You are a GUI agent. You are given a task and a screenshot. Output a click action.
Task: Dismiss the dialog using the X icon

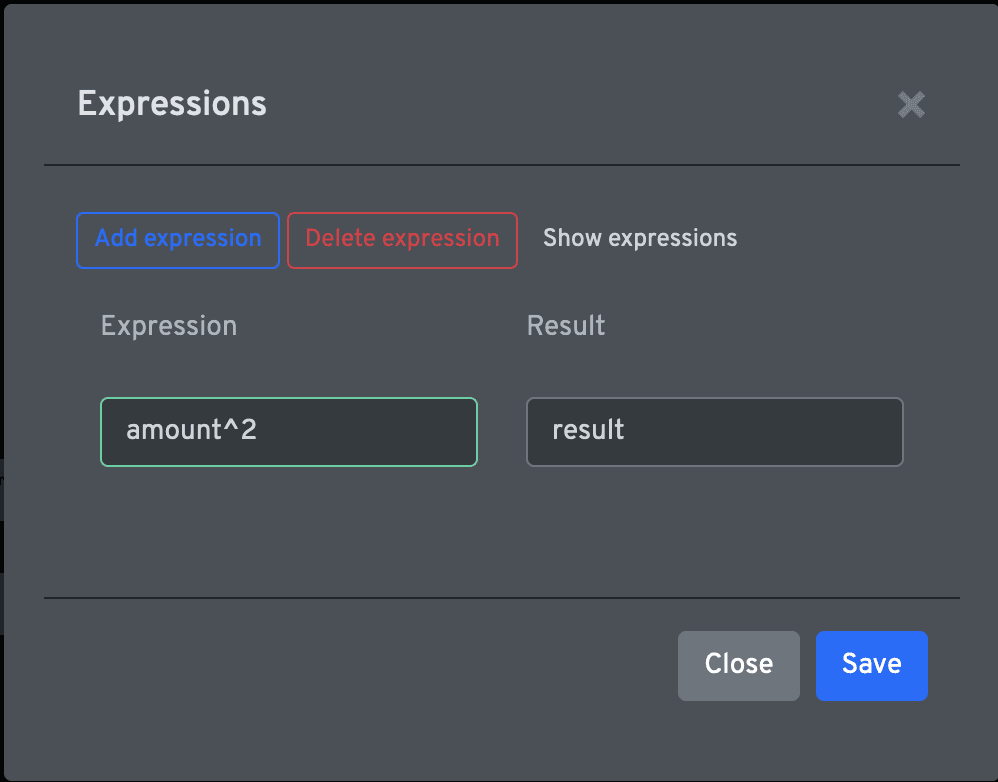coord(911,104)
